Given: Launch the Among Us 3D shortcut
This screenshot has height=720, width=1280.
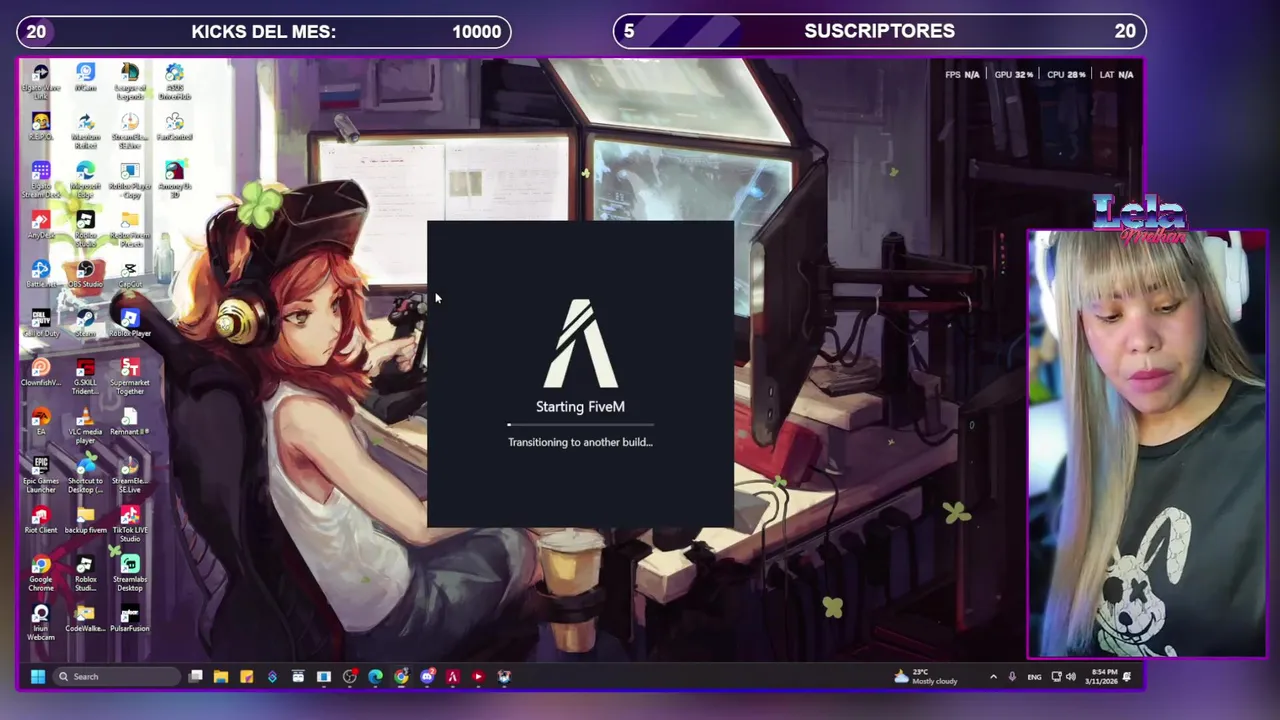Looking at the screenshot, I should [x=174, y=179].
